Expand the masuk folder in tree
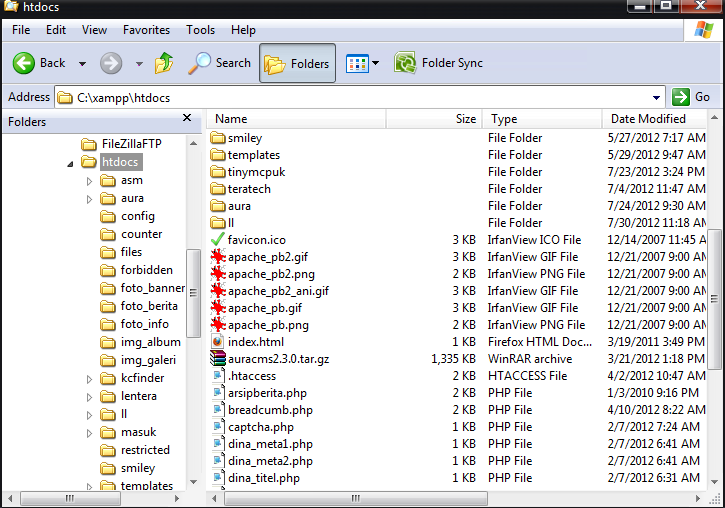725x508 pixels. click(x=89, y=433)
